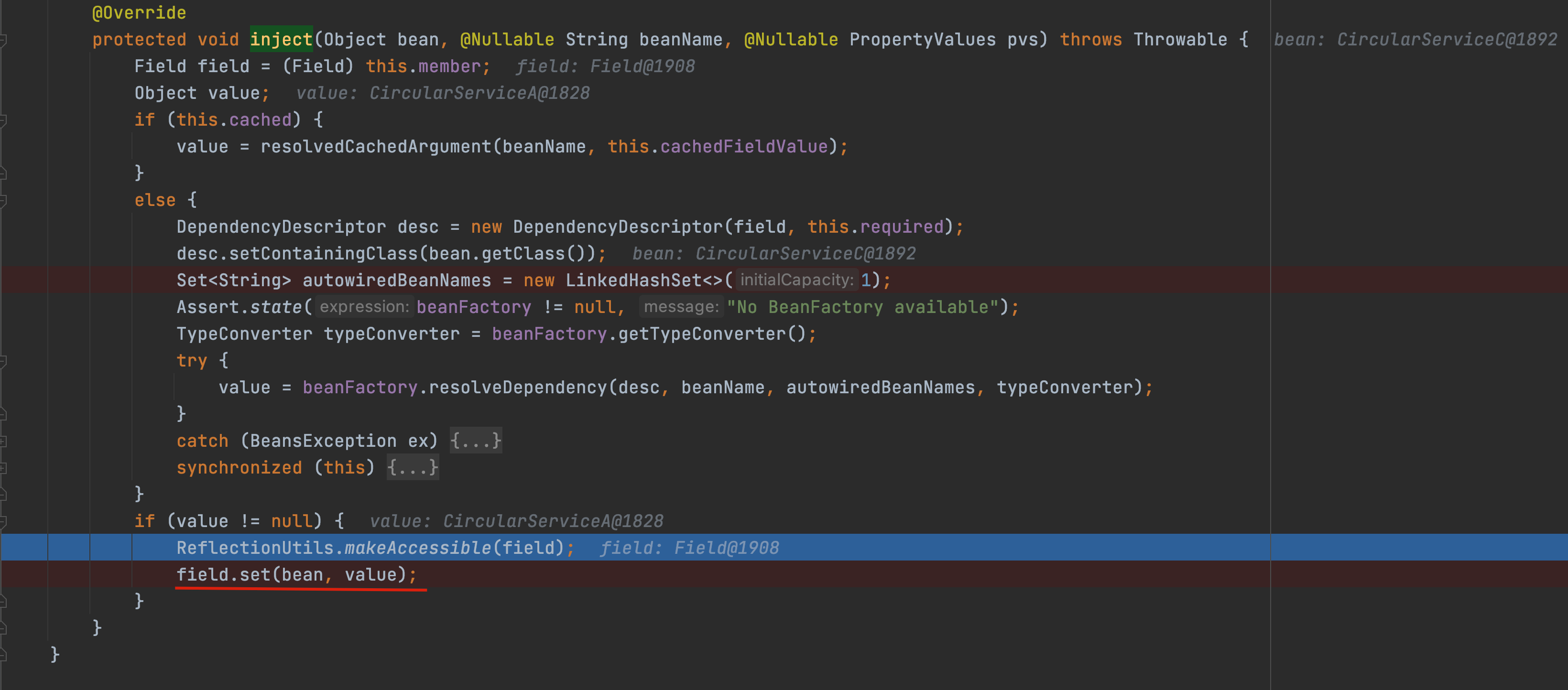Click the 'expression:' inlay hint in Assert.state
Viewport: 1568px width, 690px height.
coord(364,307)
